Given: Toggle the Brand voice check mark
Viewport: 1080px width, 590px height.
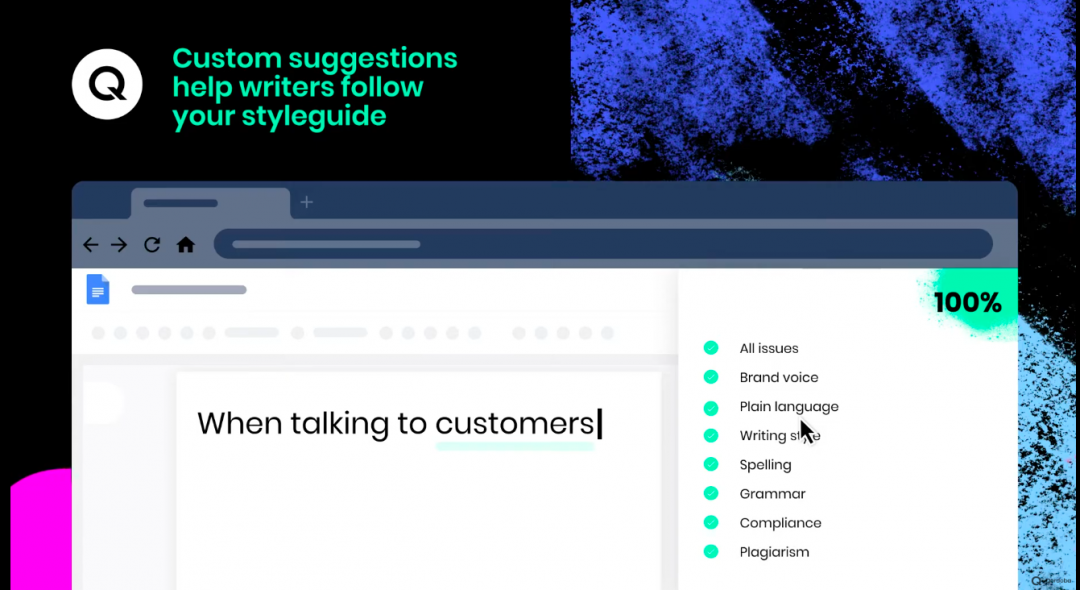Looking at the screenshot, I should [x=711, y=377].
